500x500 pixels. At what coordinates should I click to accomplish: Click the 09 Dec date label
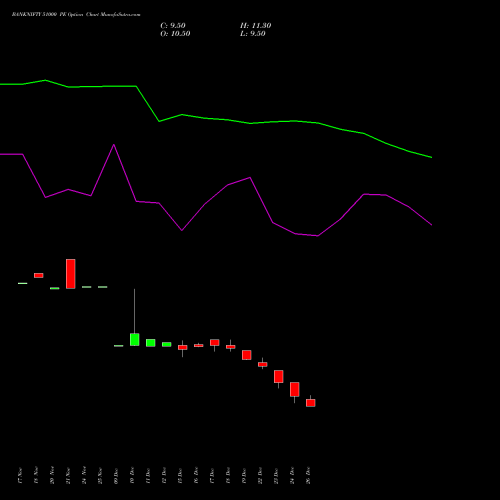pyautogui.click(x=116, y=475)
